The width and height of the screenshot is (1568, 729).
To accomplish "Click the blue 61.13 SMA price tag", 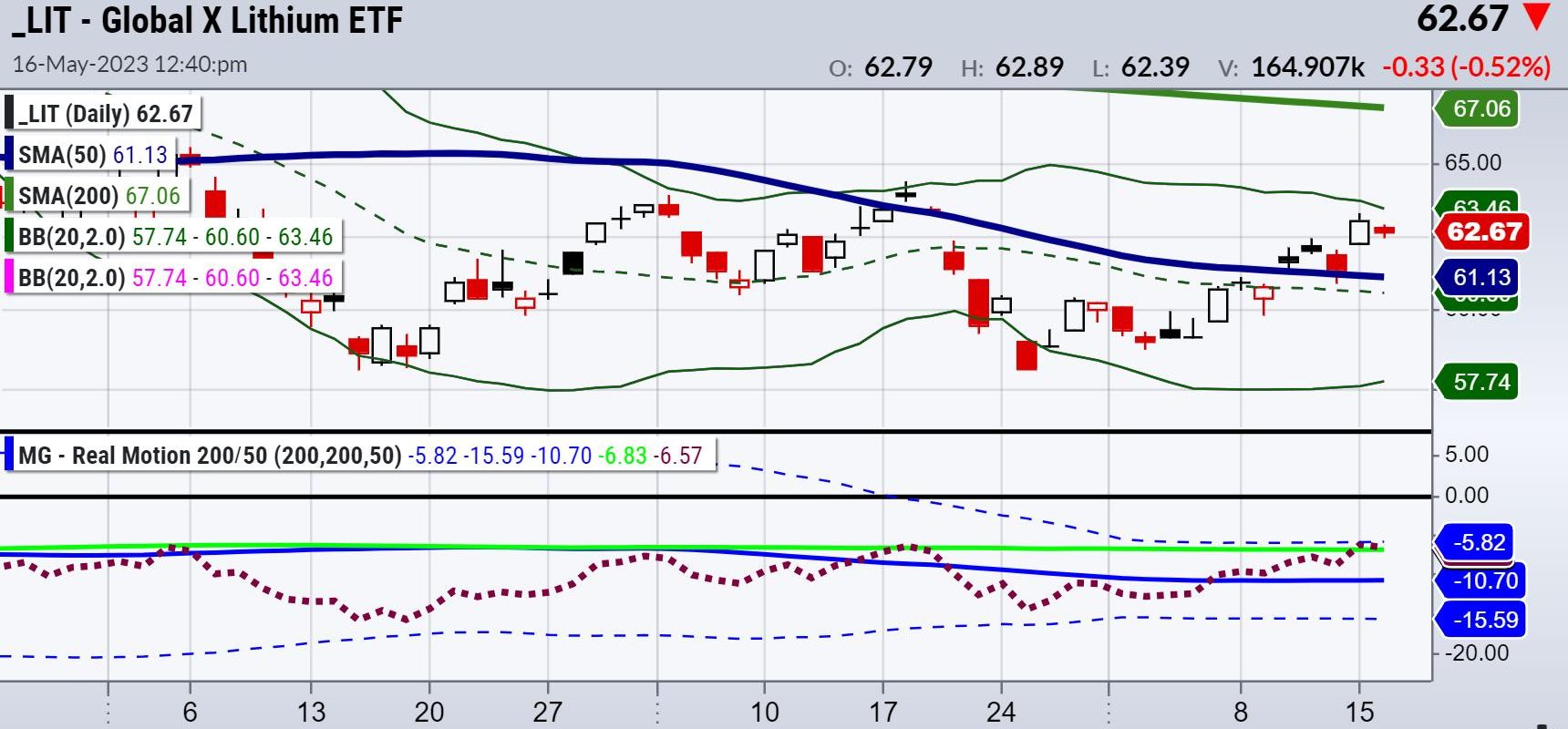I will 1477,277.
